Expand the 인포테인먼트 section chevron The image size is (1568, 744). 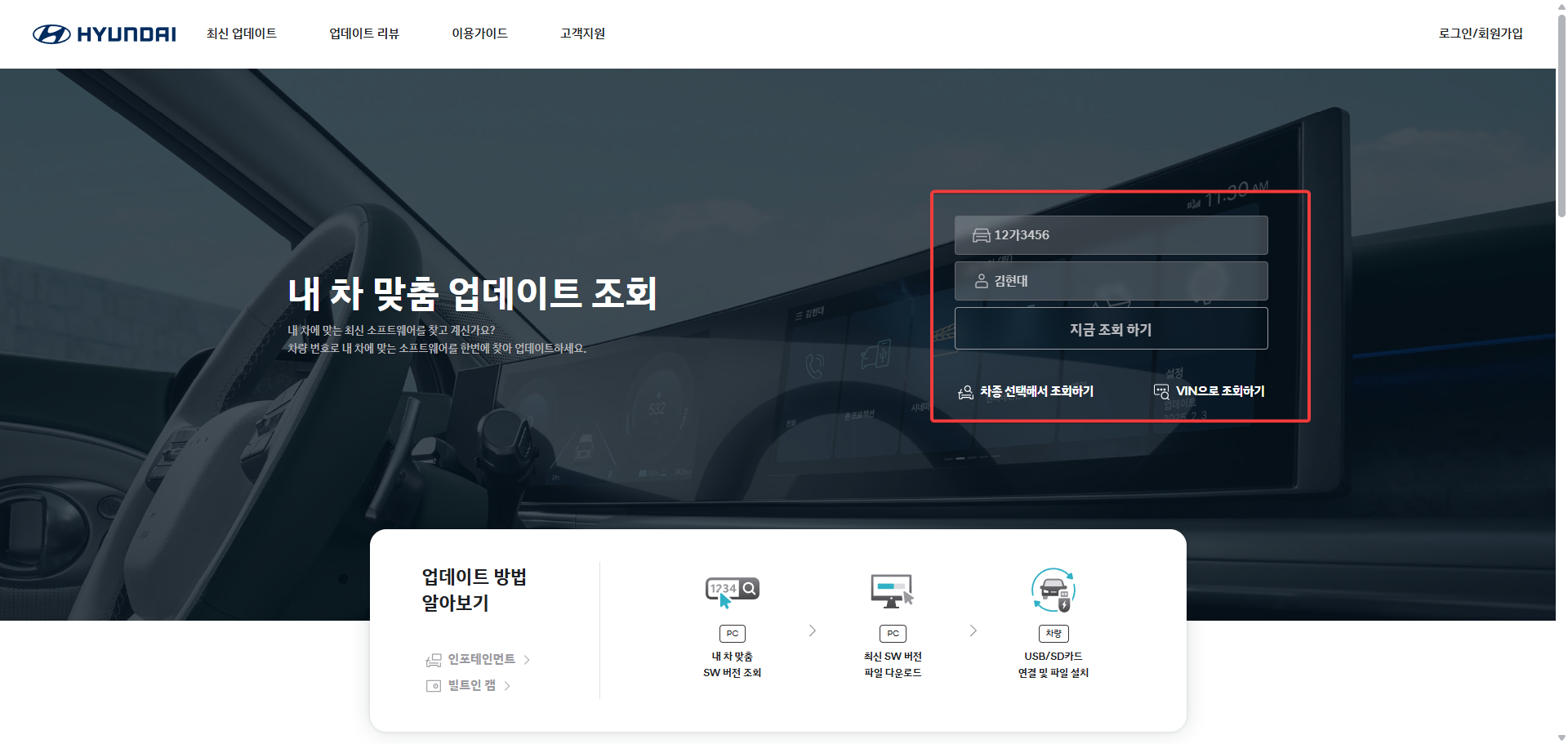pyautogui.click(x=528, y=659)
